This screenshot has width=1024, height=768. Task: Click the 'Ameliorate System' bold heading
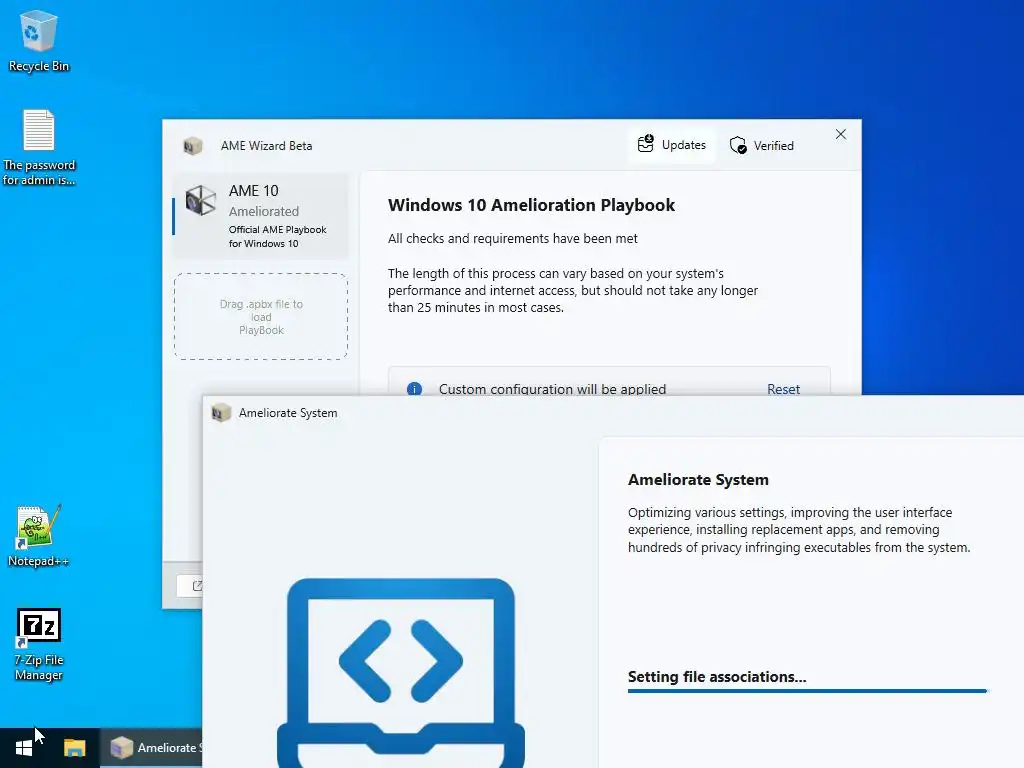[x=698, y=479]
